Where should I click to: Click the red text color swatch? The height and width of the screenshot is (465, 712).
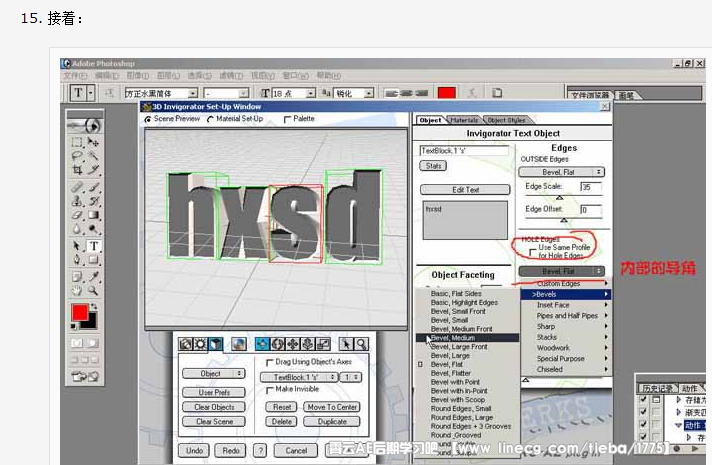pyautogui.click(x=447, y=93)
